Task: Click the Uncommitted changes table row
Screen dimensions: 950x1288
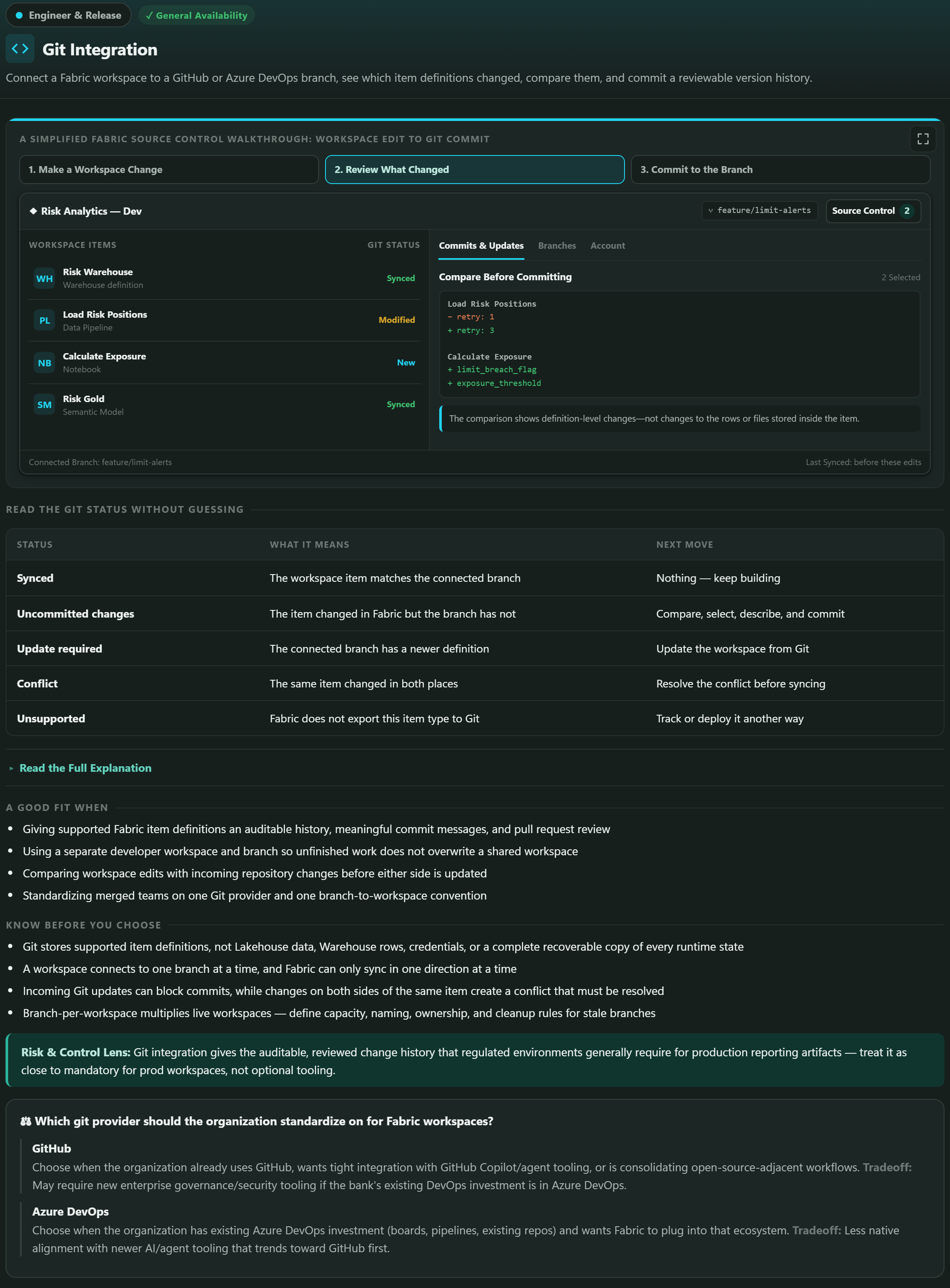Action: 475,614
